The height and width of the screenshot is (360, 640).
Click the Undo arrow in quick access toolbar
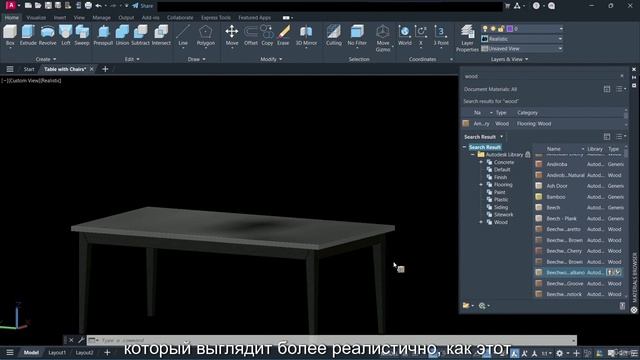coord(98,6)
